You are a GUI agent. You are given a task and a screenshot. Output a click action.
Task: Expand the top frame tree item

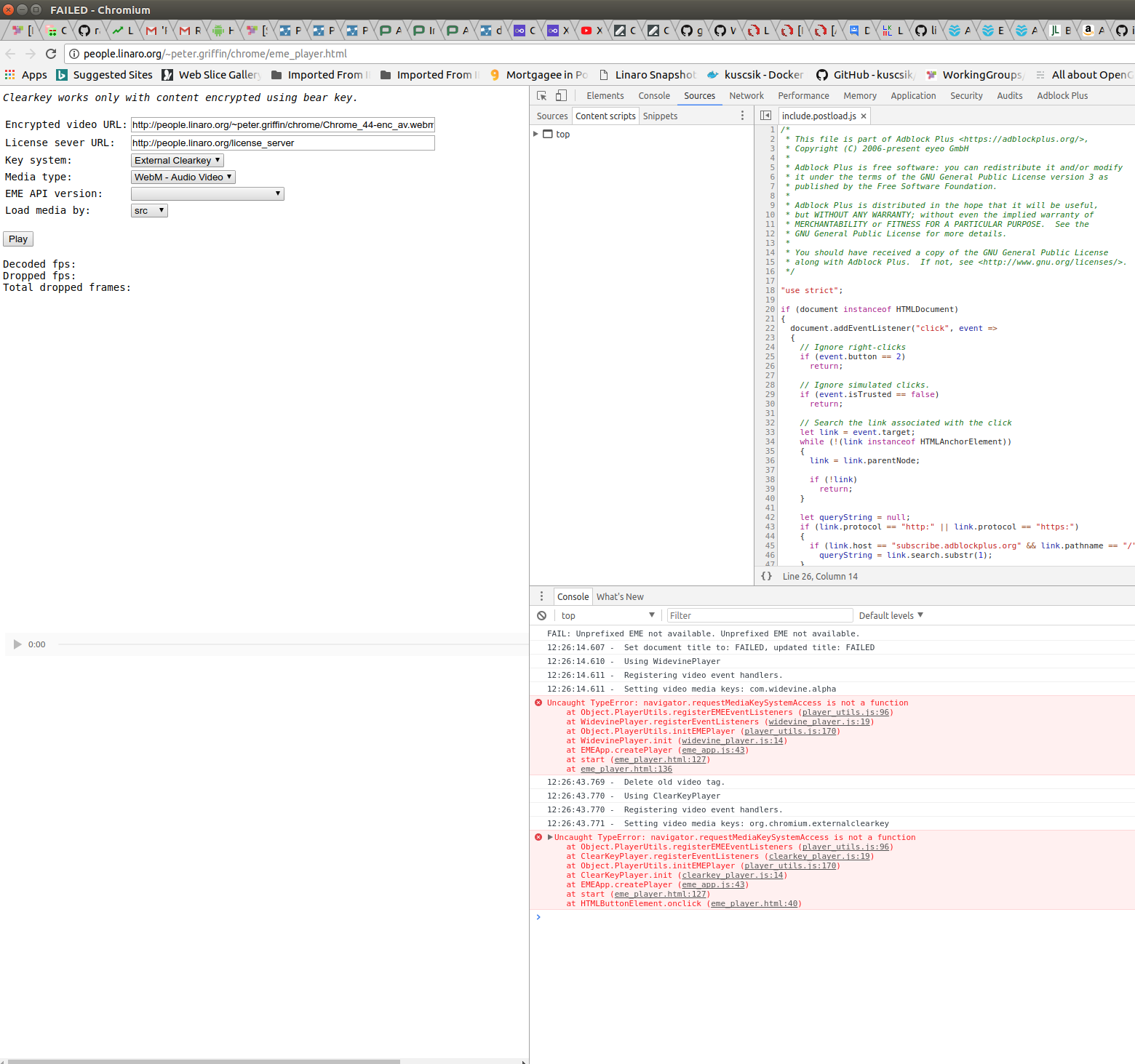point(536,134)
